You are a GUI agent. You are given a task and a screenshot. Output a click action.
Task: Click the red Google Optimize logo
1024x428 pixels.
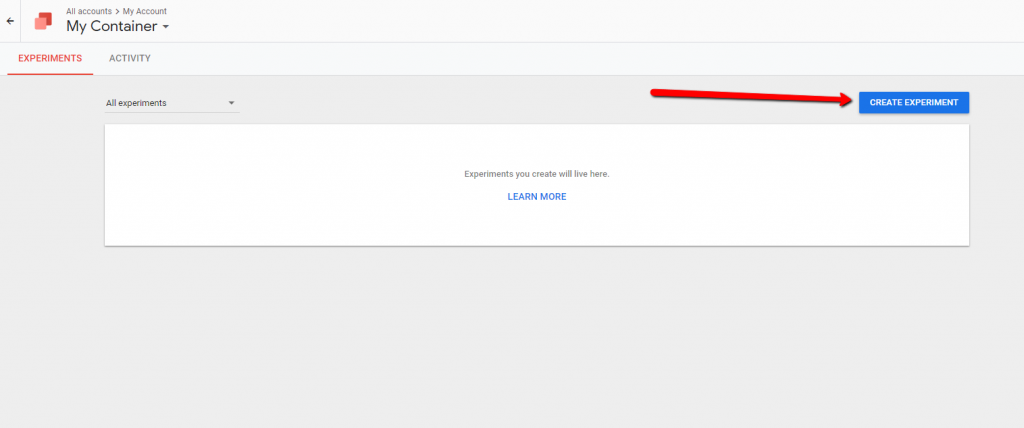tap(43, 21)
